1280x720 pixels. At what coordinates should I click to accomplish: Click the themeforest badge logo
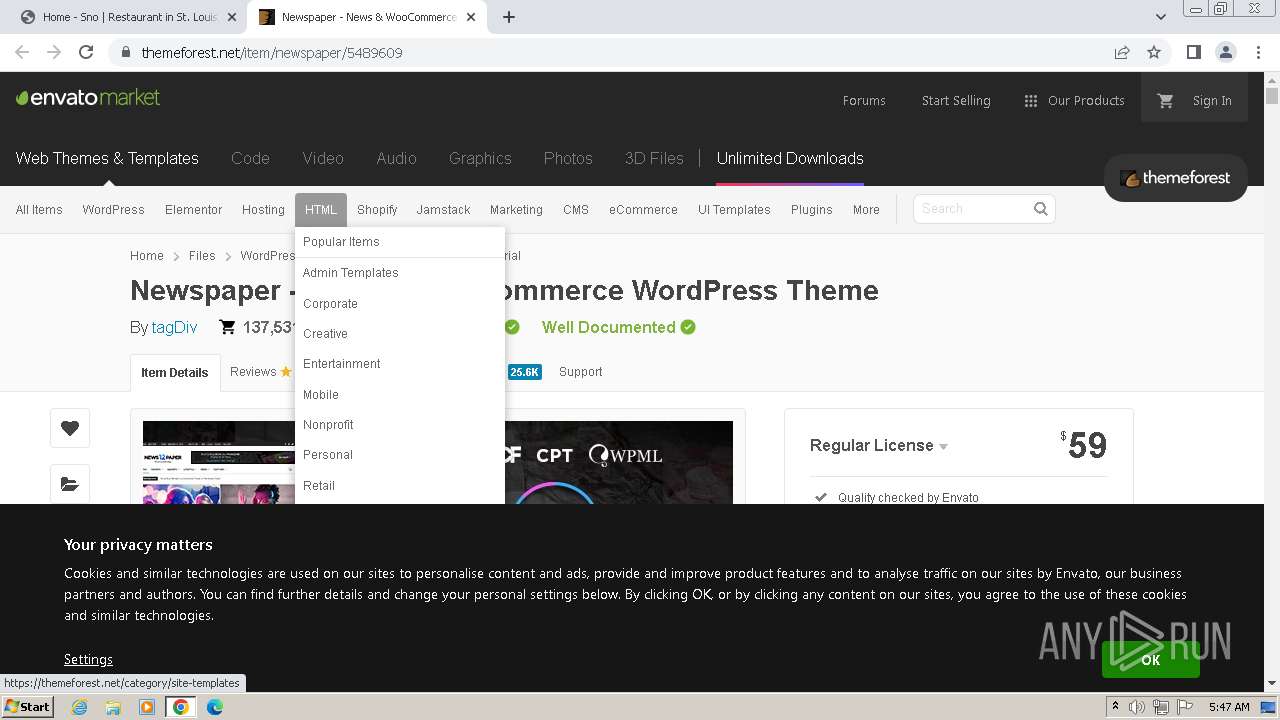tap(1175, 178)
